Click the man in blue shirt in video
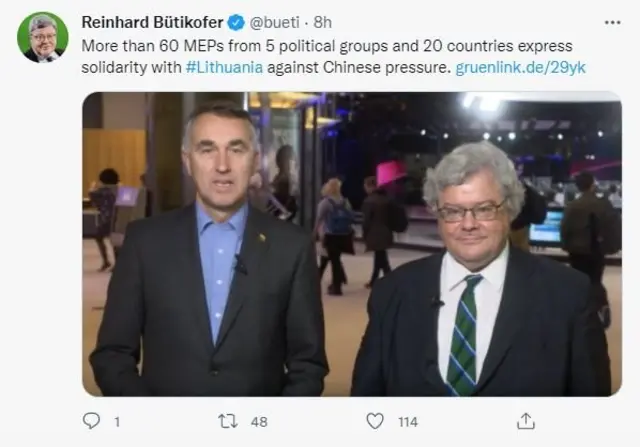The height and width of the screenshot is (447, 640). pyautogui.click(x=212, y=249)
